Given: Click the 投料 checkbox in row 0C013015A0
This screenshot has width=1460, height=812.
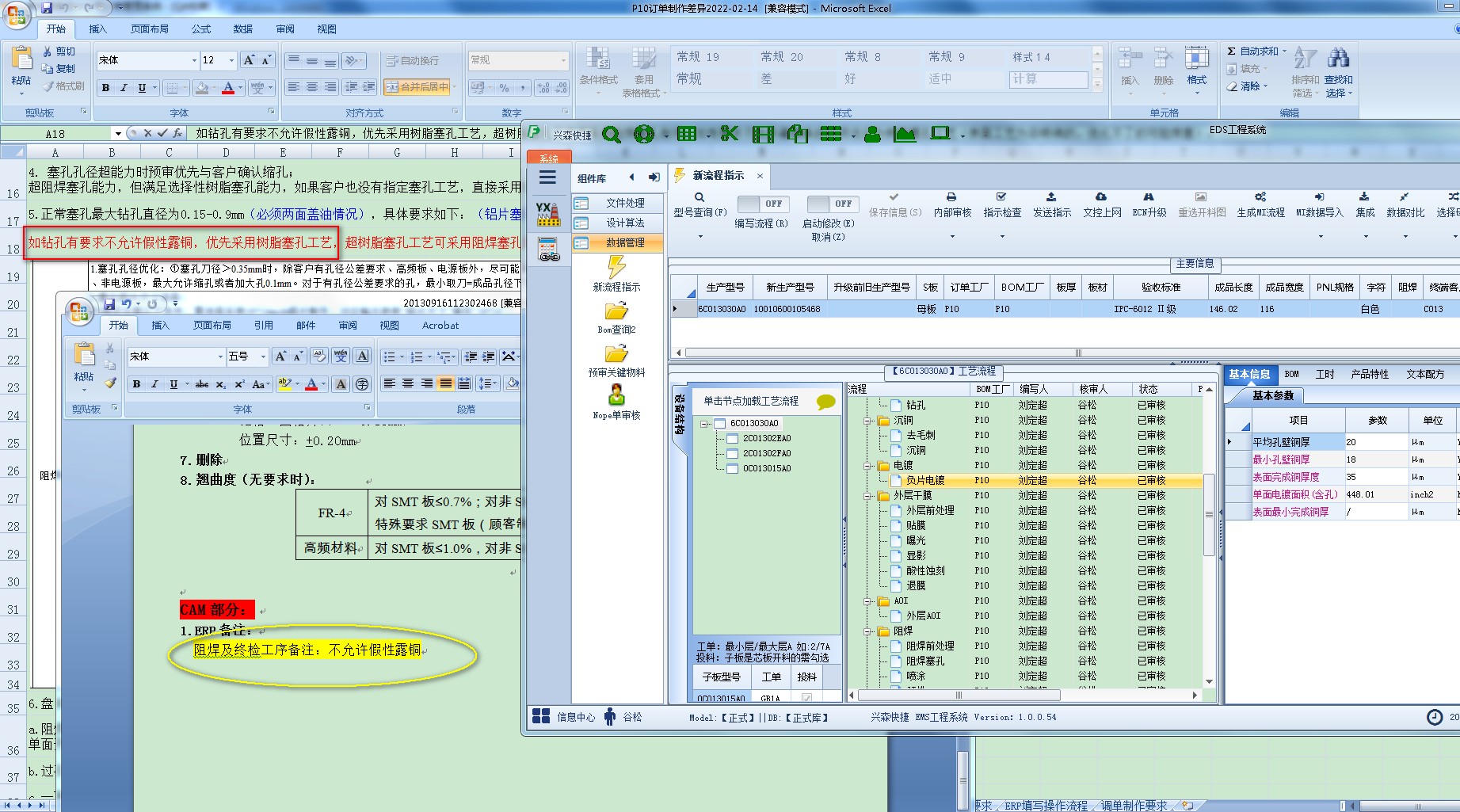Looking at the screenshot, I should (806, 698).
